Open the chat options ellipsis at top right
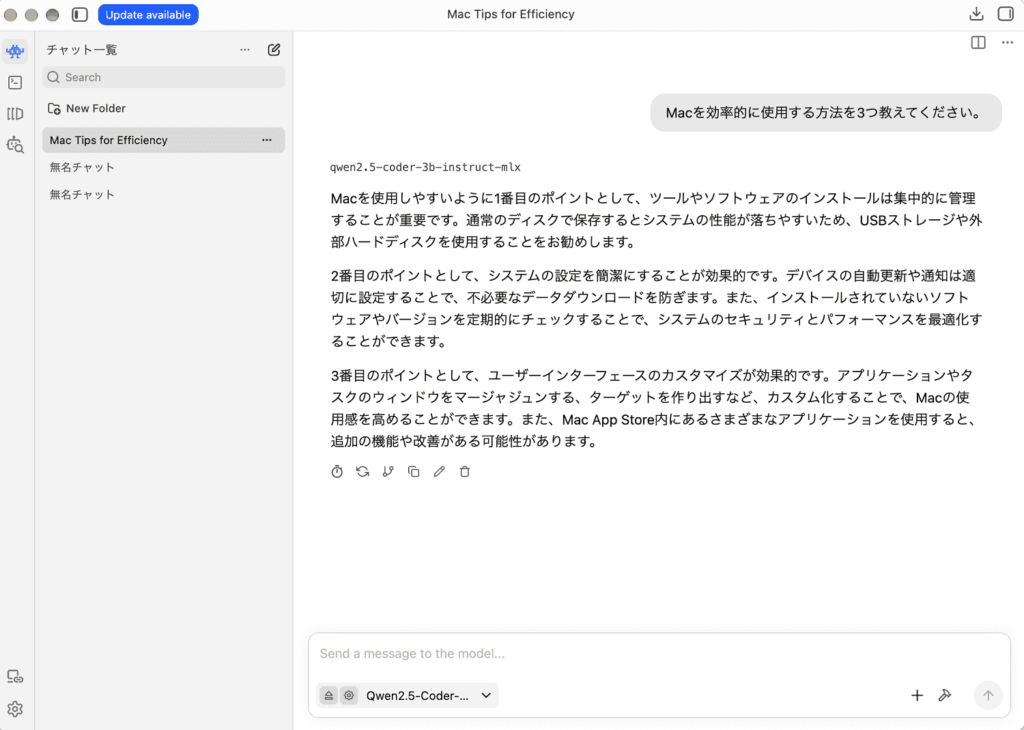1024x730 pixels. click(1007, 42)
